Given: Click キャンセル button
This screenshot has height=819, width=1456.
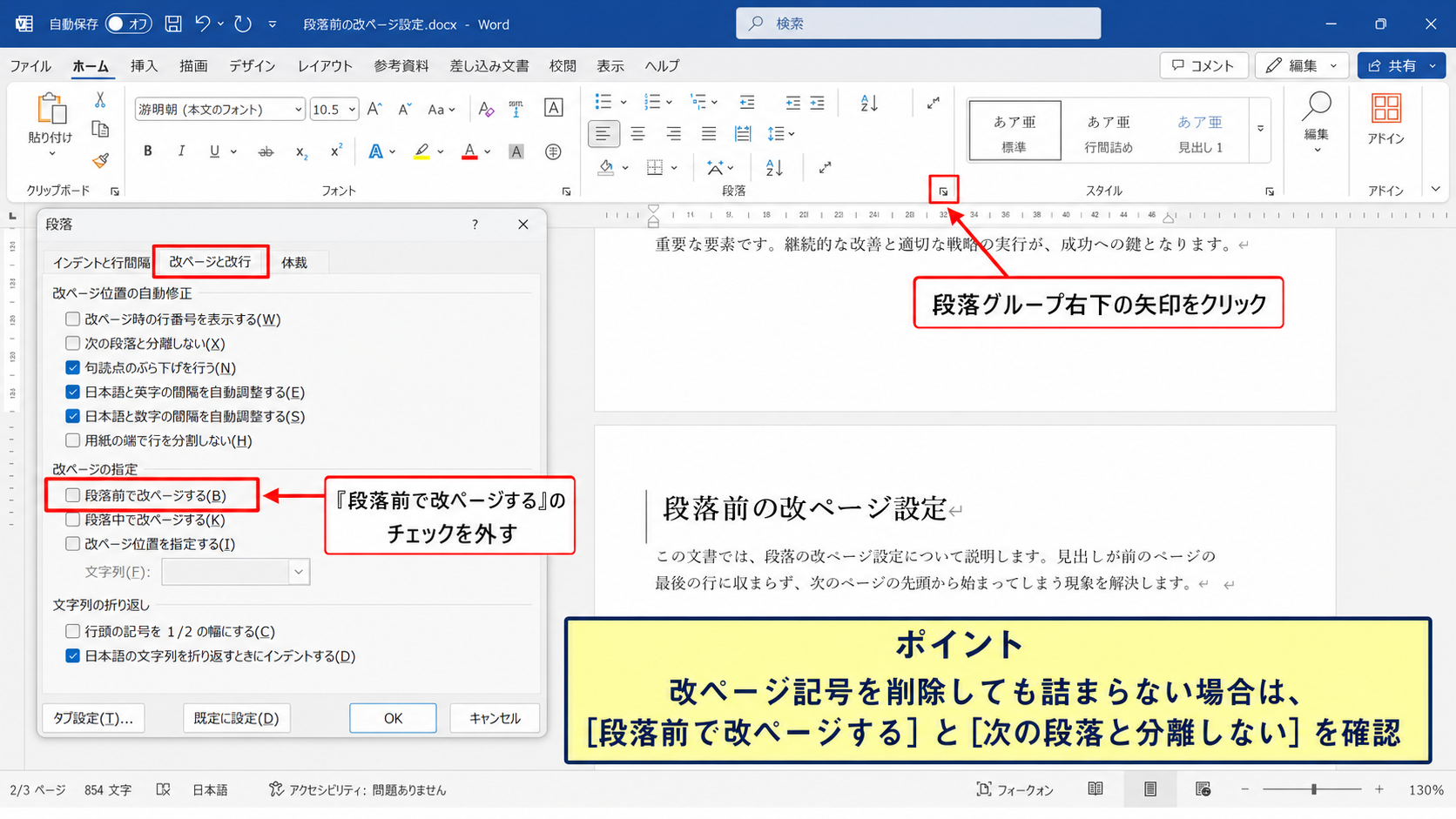Looking at the screenshot, I should 495,718.
